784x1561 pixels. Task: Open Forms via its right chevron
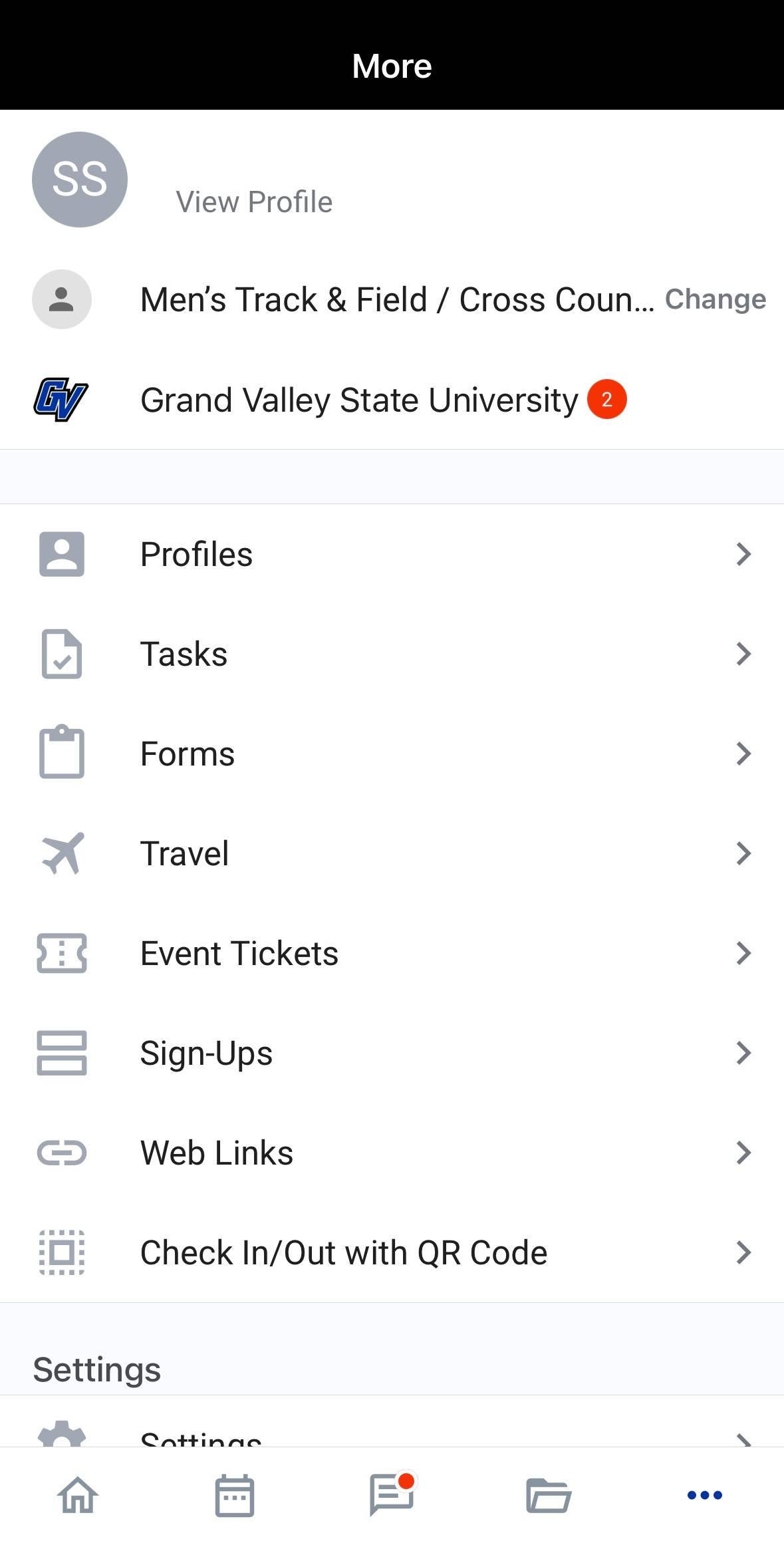click(743, 754)
